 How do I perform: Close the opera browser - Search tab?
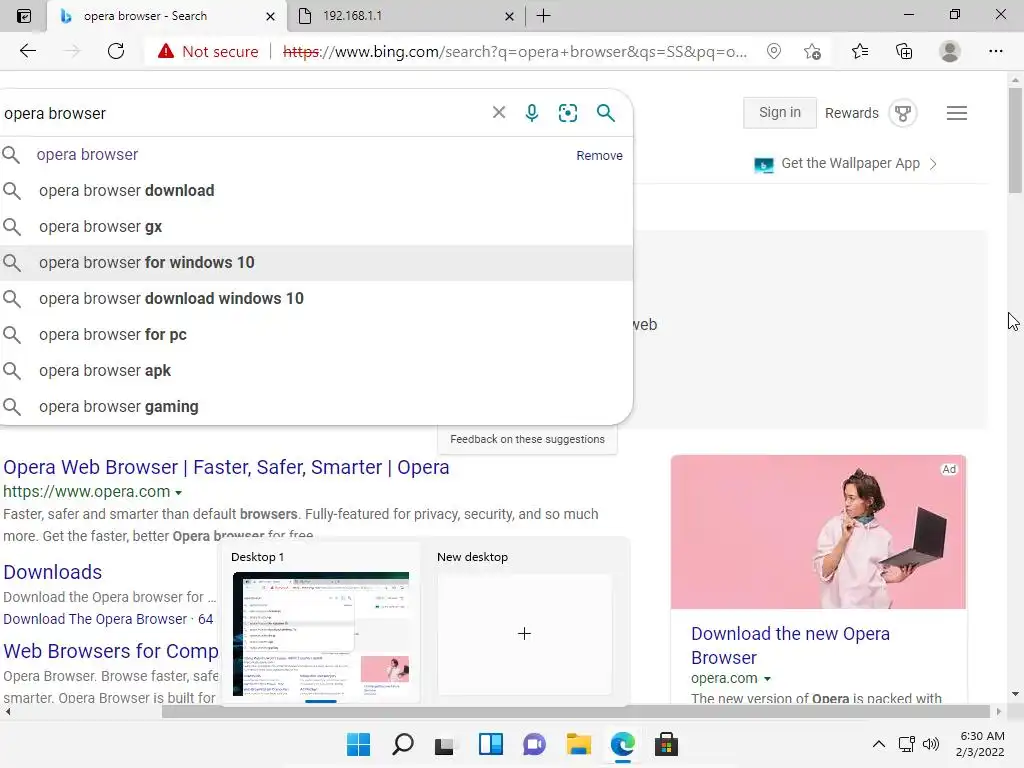270,16
